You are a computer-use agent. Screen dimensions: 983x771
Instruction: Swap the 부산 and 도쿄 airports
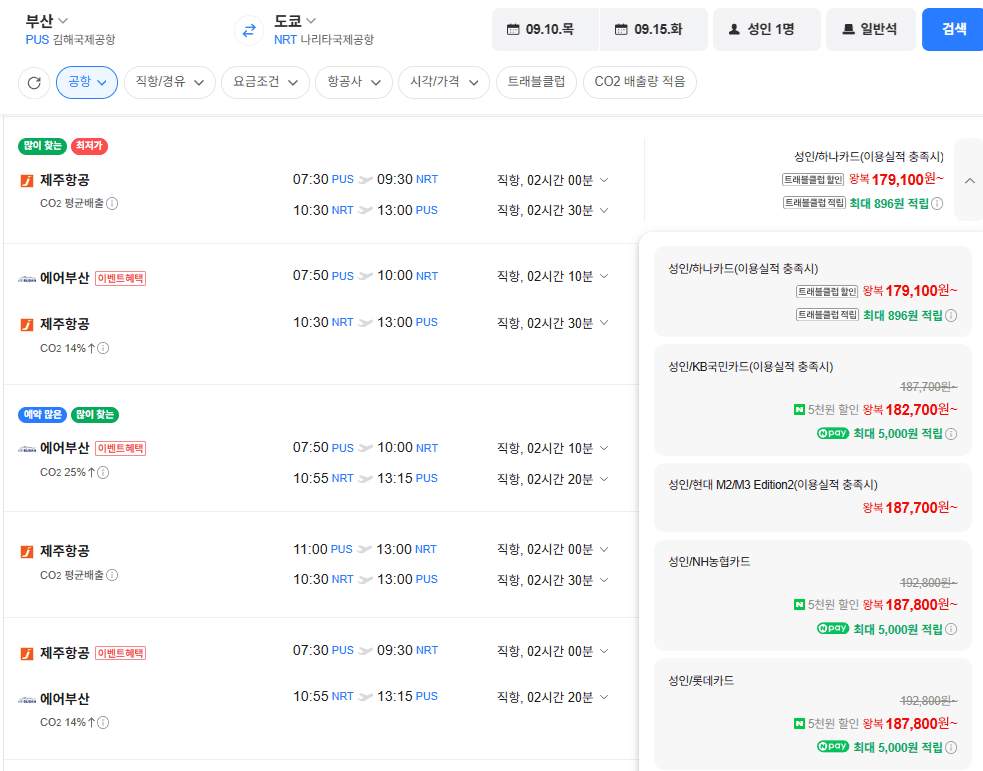pos(249,30)
